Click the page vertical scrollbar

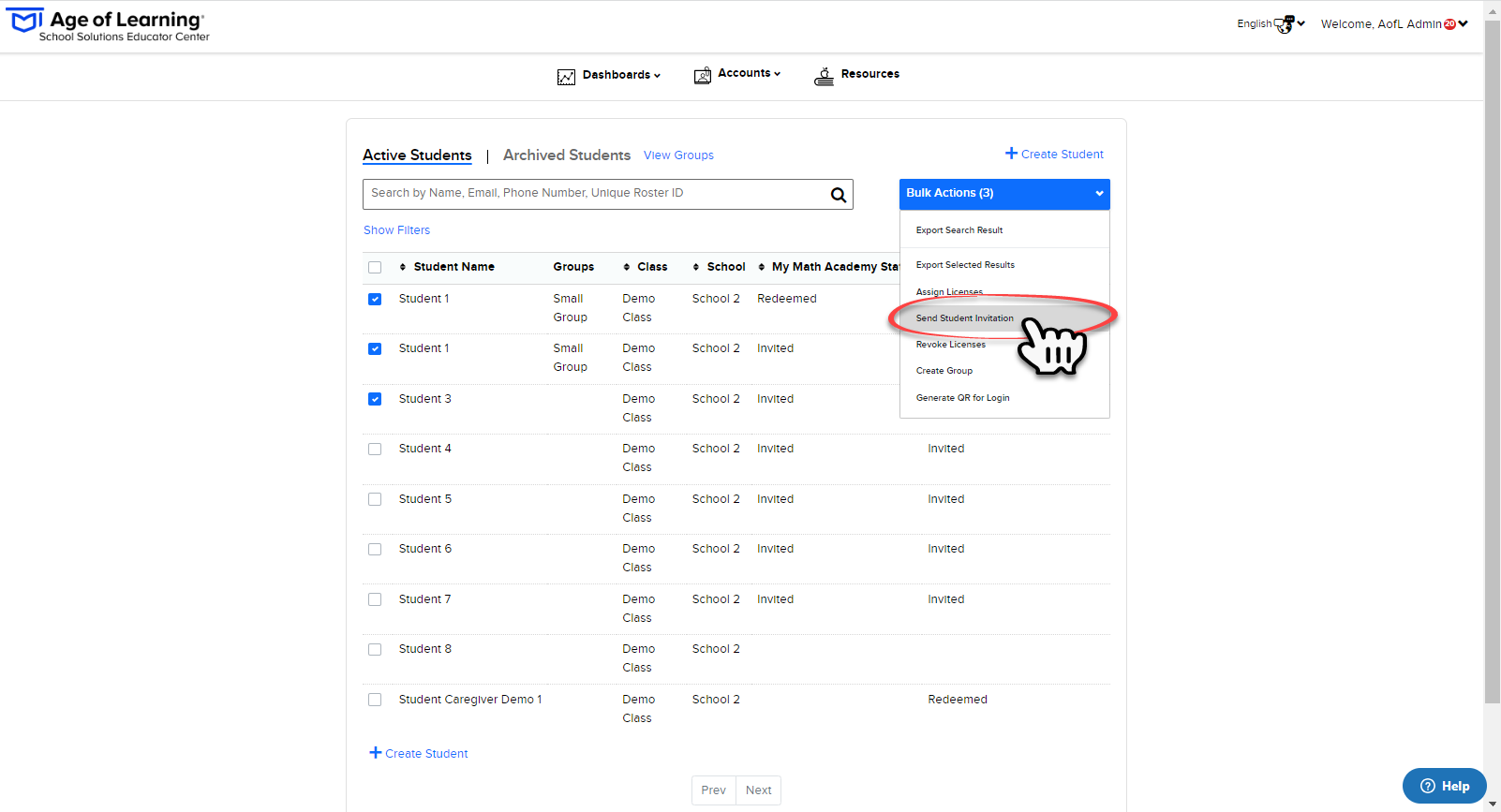pyautogui.click(x=1493, y=361)
